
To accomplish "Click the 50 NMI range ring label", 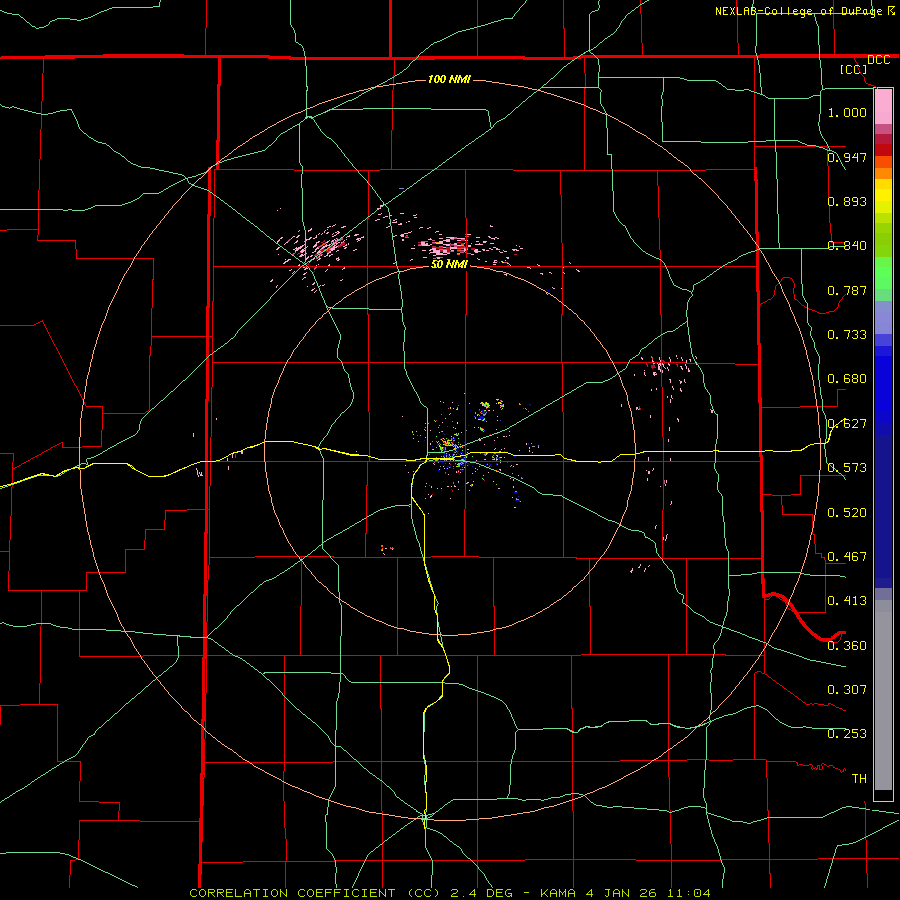I will [449, 264].
